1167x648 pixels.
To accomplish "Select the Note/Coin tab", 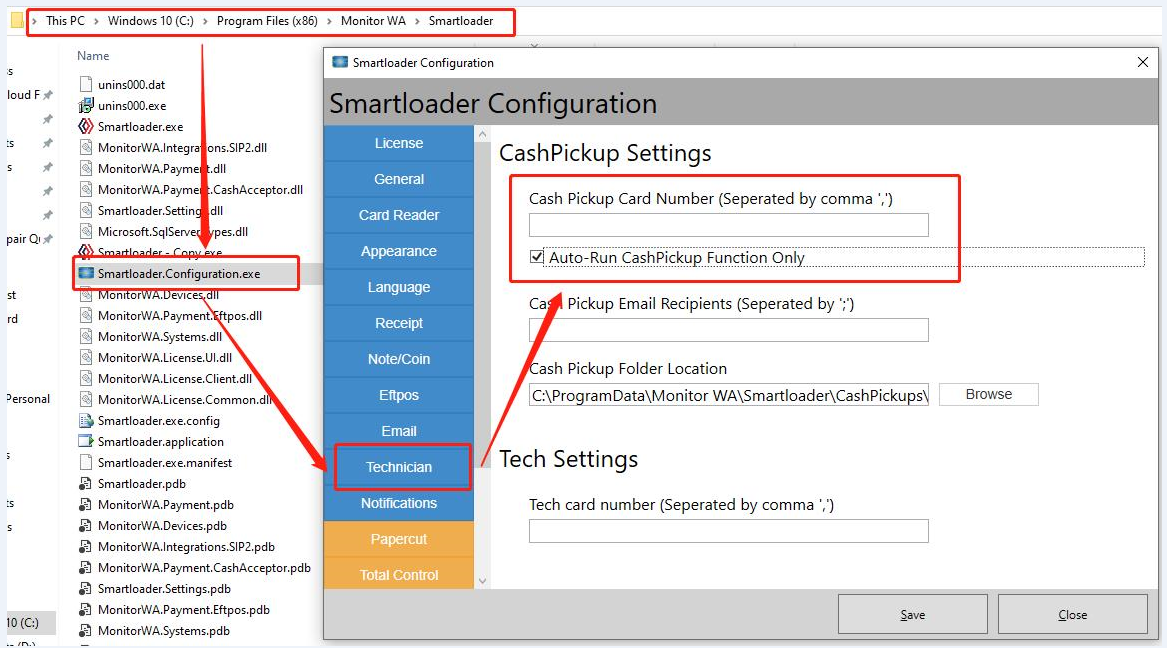I will [x=399, y=359].
